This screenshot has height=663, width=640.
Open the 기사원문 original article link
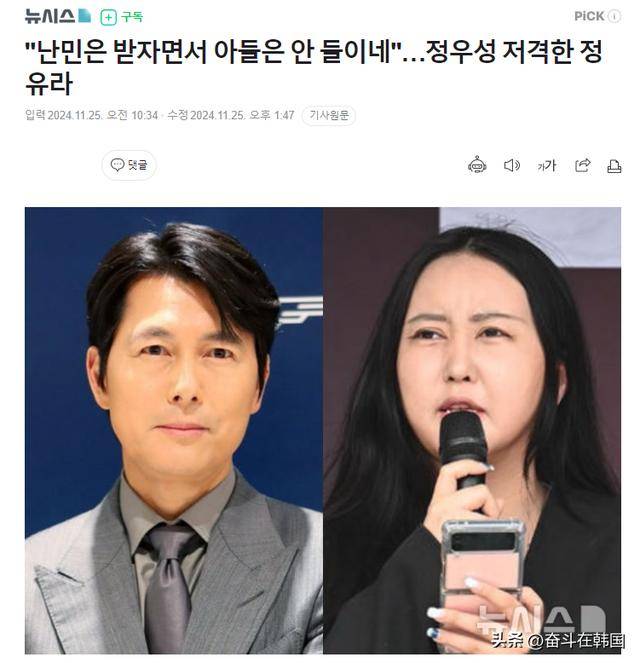coord(329,115)
